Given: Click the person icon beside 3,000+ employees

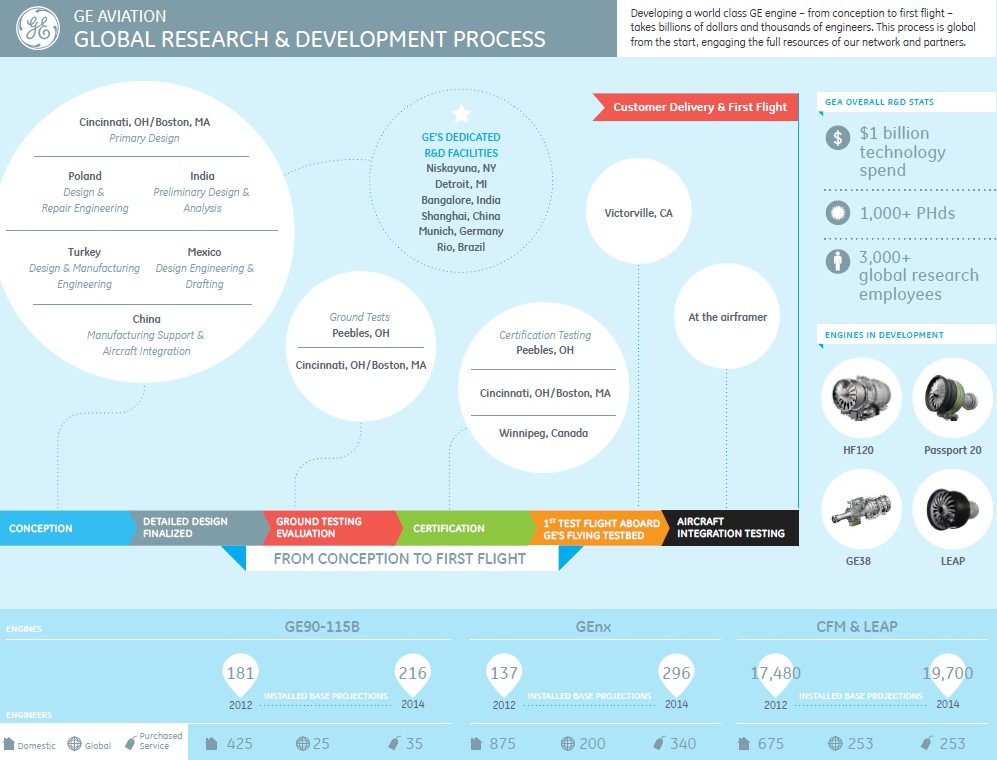Looking at the screenshot, I should pos(837,261).
